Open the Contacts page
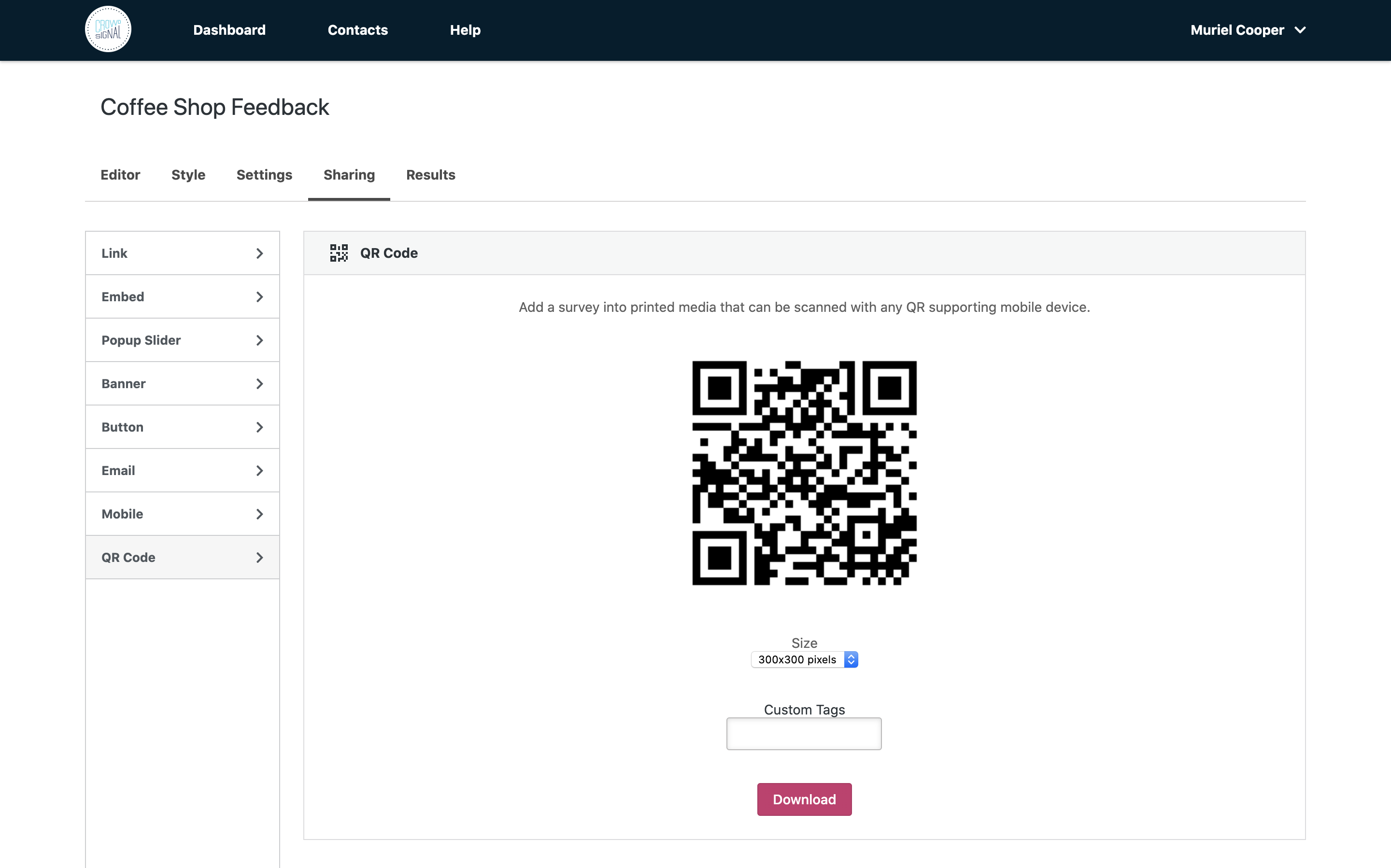 [357, 30]
